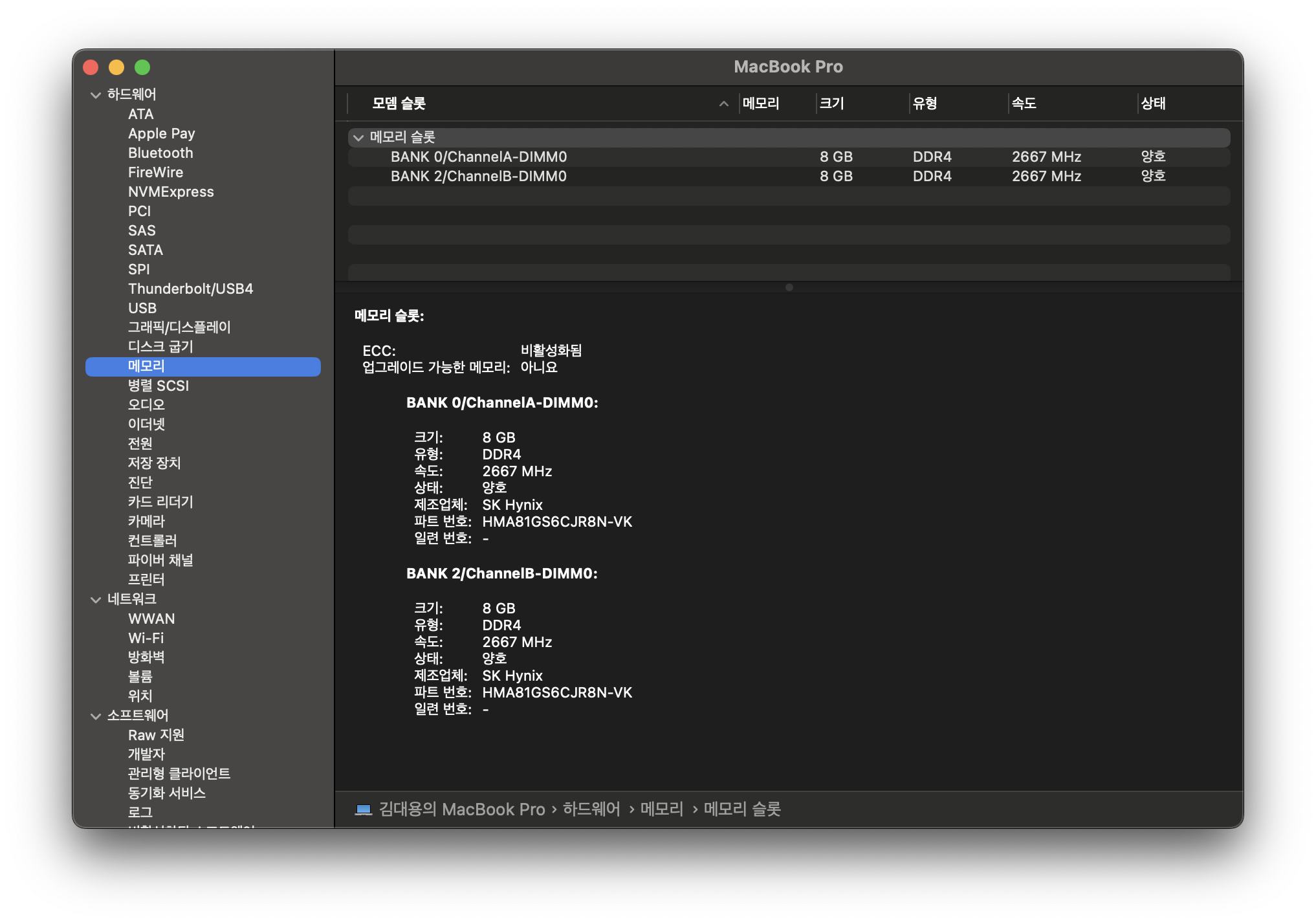
Task: Collapse the 소프트웨어 section chevron
Action: (96, 716)
